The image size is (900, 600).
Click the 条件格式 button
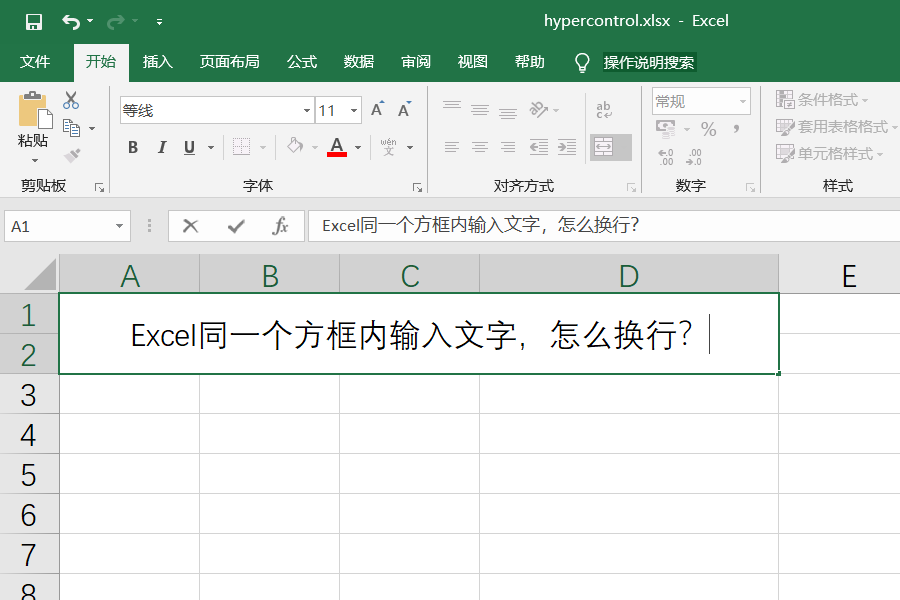[822, 99]
